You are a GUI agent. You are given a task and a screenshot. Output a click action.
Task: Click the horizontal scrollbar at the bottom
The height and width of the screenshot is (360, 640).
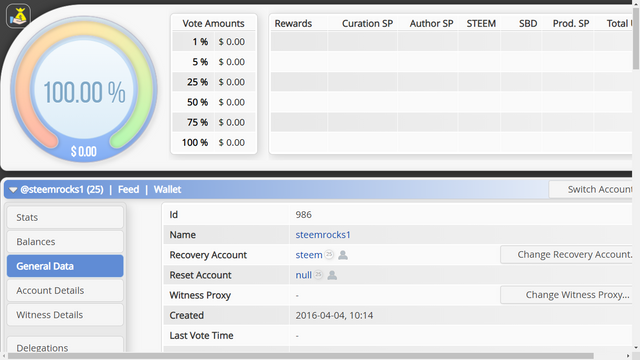tap(301, 356)
